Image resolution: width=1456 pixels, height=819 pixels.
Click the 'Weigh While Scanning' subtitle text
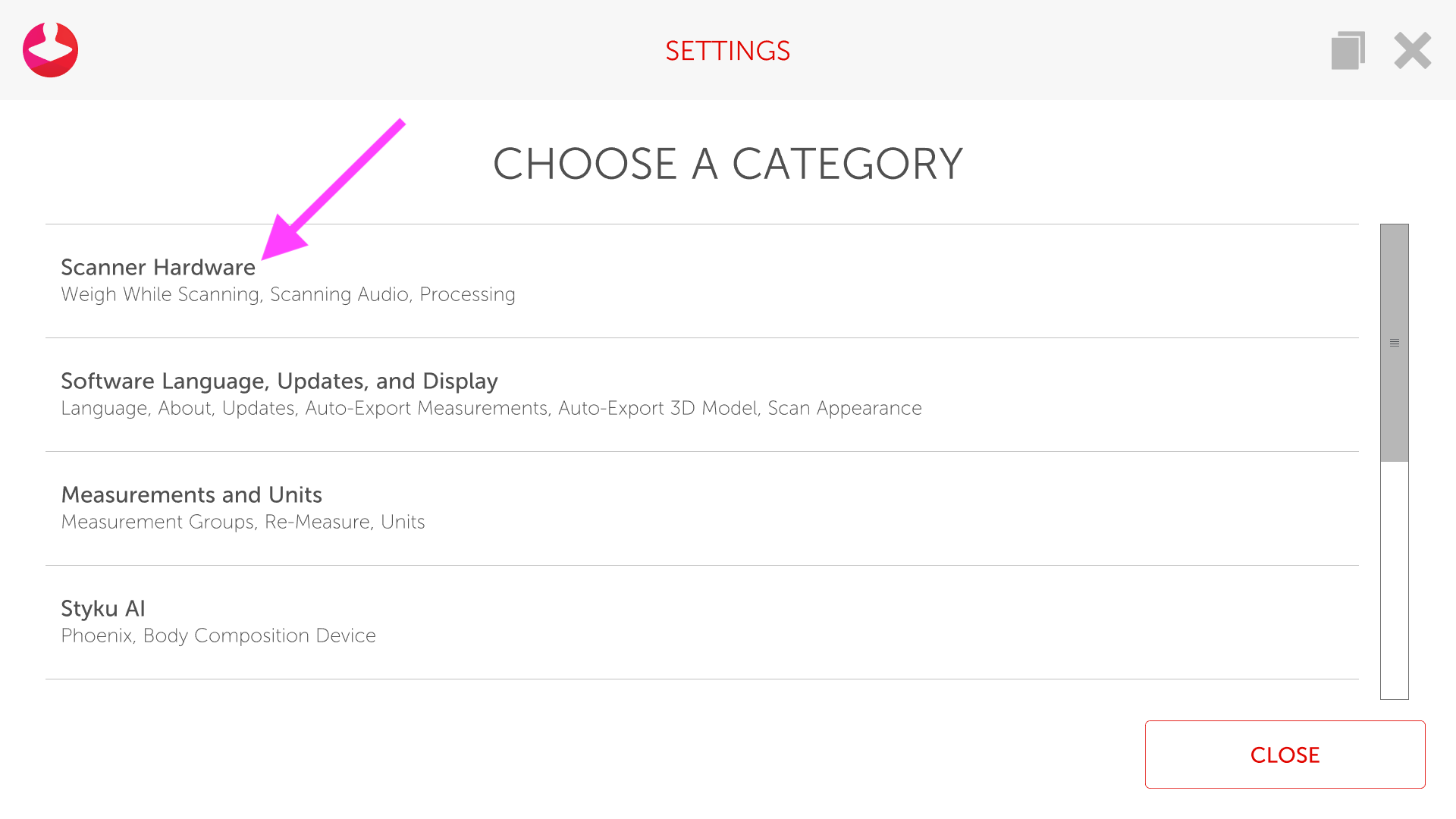[x=160, y=295]
